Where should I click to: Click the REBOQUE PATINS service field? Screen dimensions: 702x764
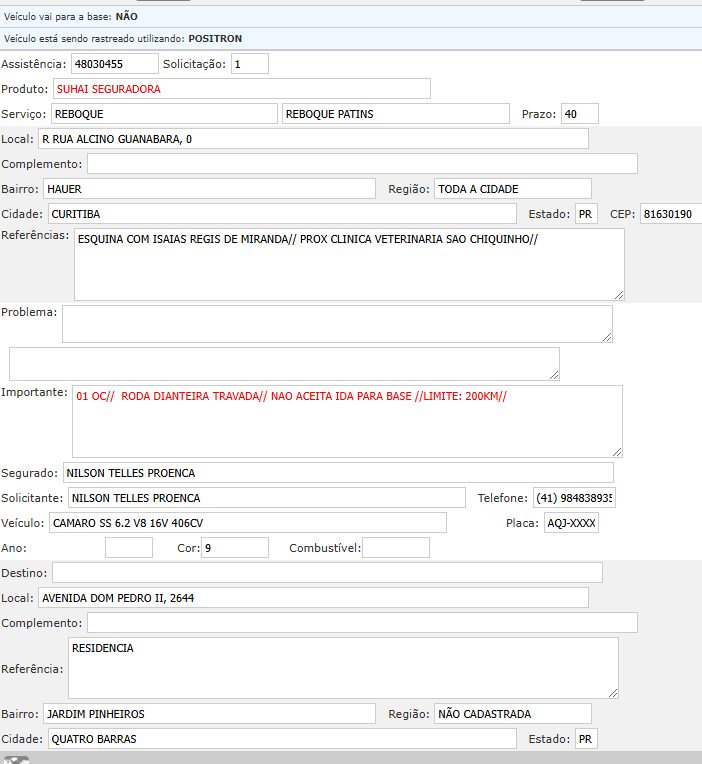[396, 114]
